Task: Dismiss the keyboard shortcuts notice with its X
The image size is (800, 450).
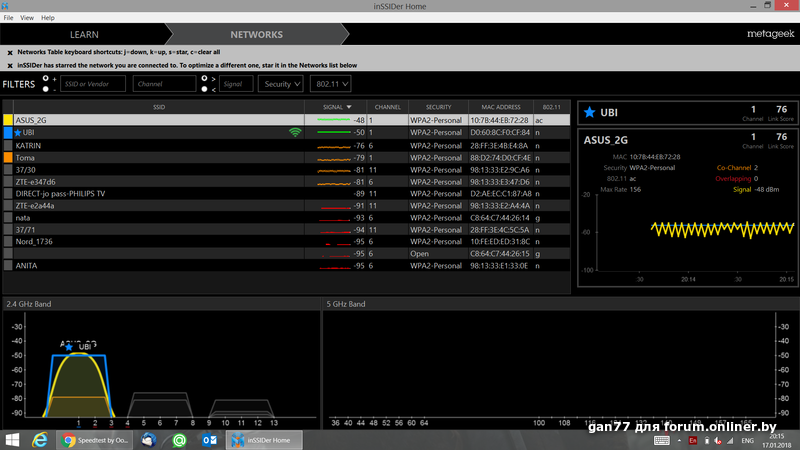Action: (x=10, y=52)
